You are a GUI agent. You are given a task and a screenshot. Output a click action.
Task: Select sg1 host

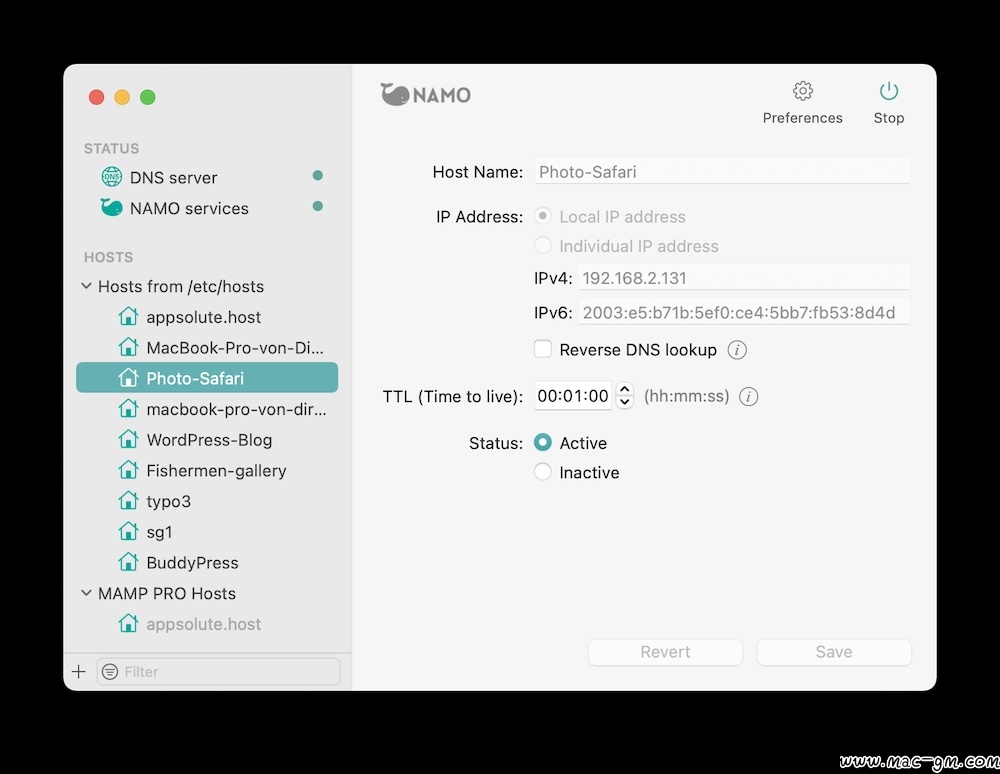click(207, 532)
